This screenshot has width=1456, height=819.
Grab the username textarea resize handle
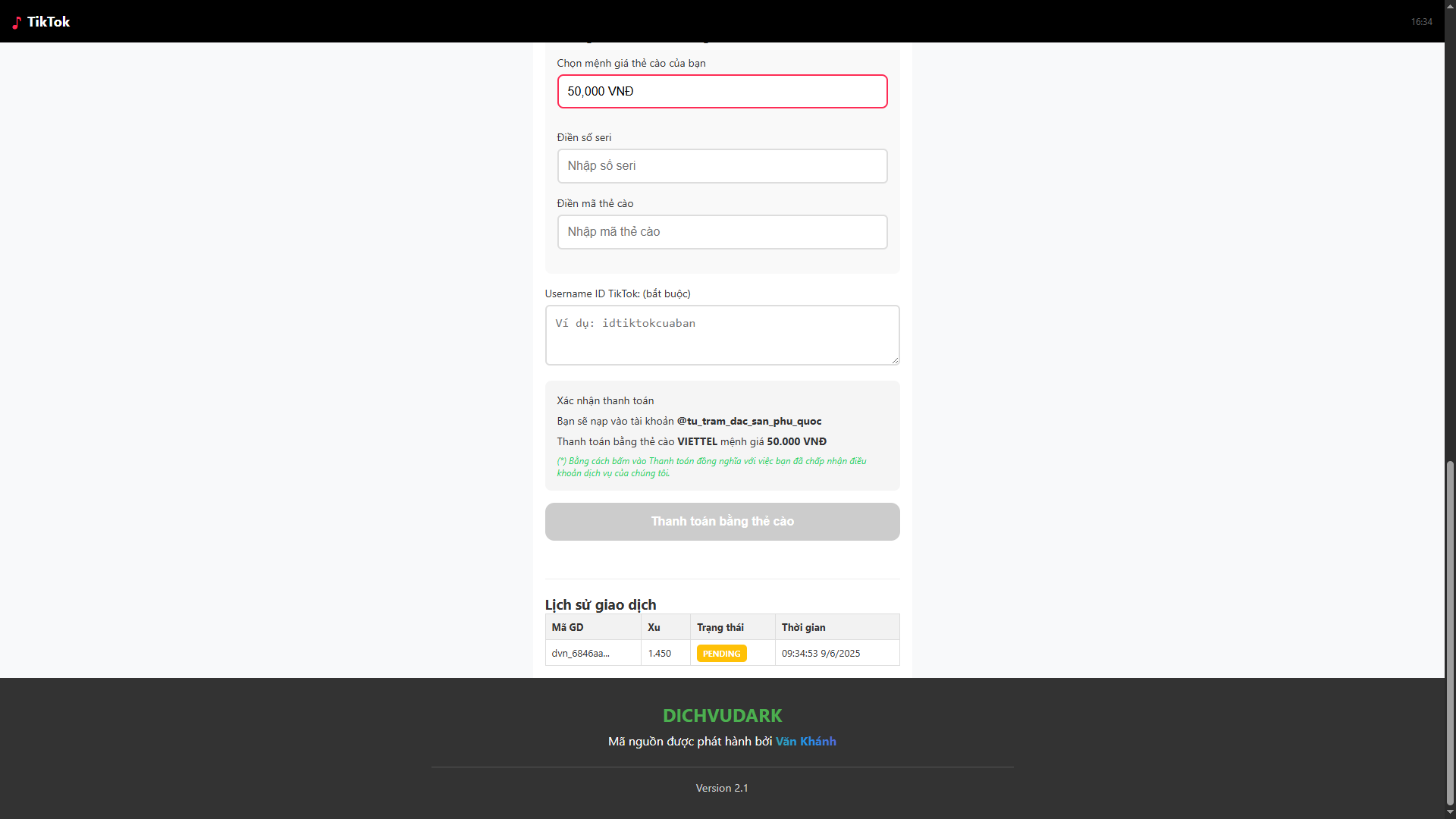[x=895, y=360]
